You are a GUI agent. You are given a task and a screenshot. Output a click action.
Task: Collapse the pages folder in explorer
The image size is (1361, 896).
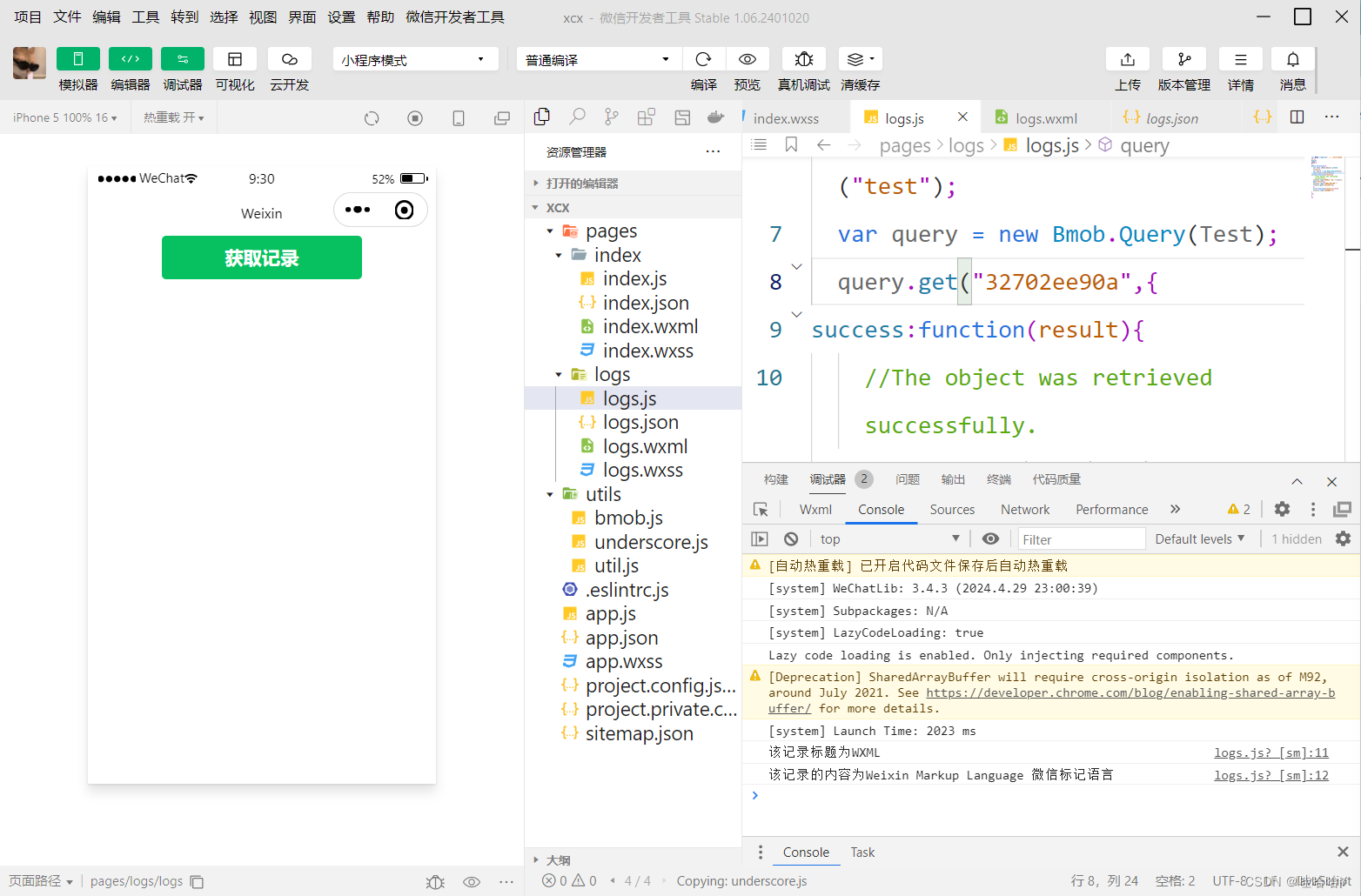(550, 231)
